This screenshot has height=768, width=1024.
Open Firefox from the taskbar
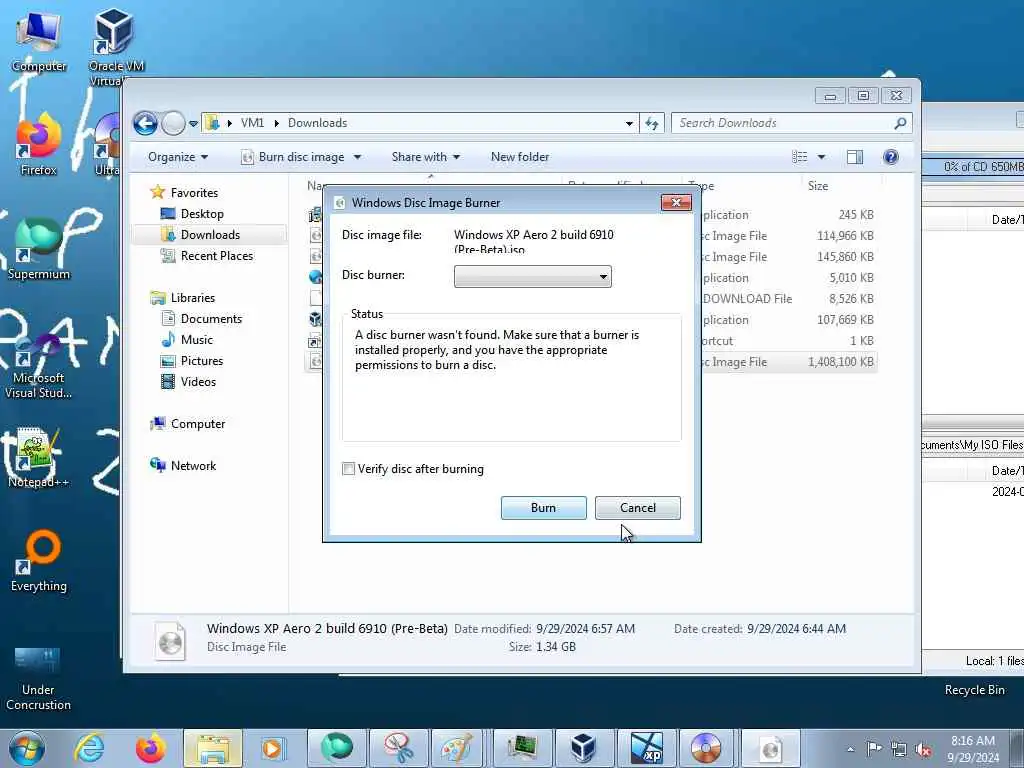click(150, 748)
